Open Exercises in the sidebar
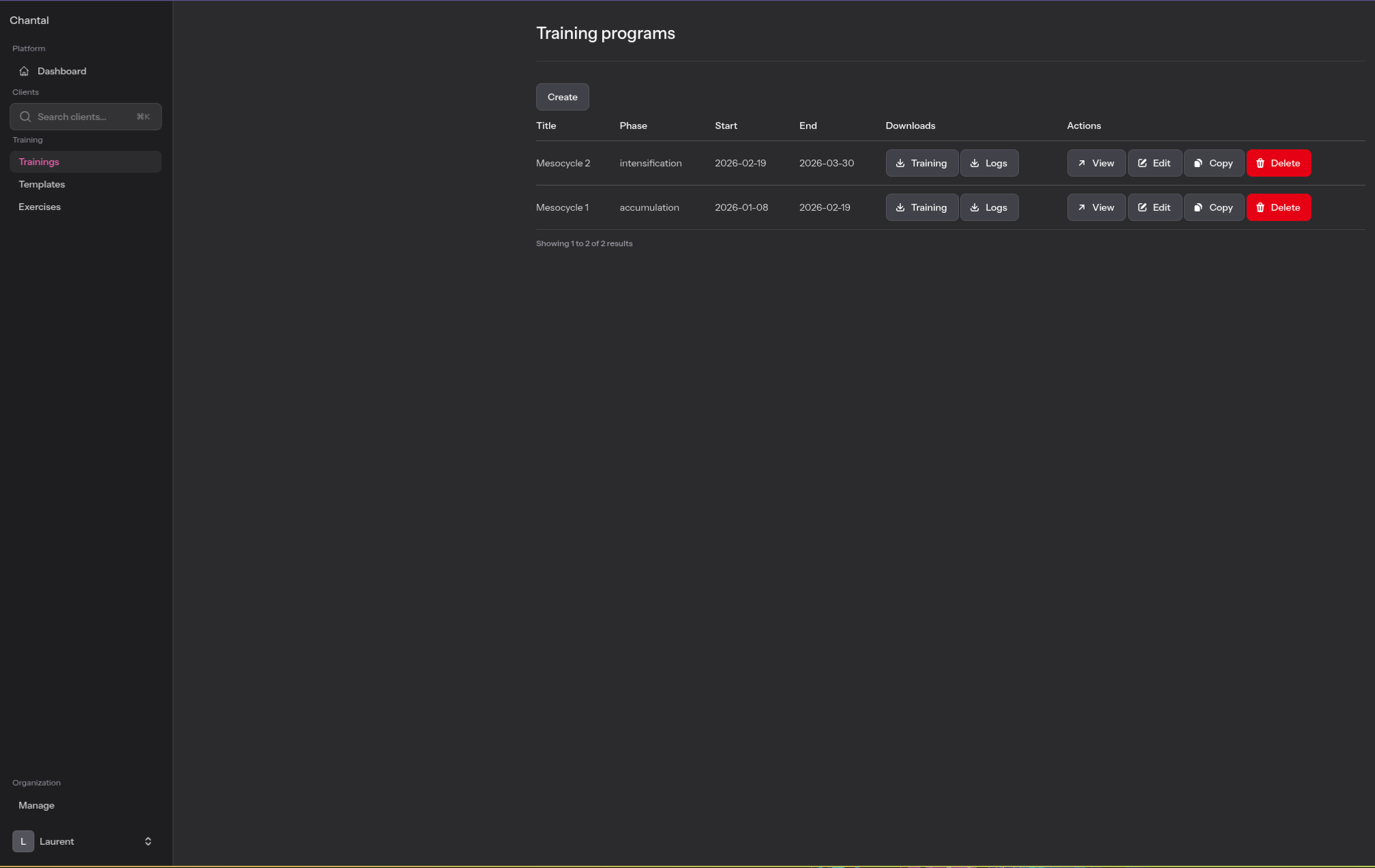This screenshot has height=868, width=1375. click(86, 207)
